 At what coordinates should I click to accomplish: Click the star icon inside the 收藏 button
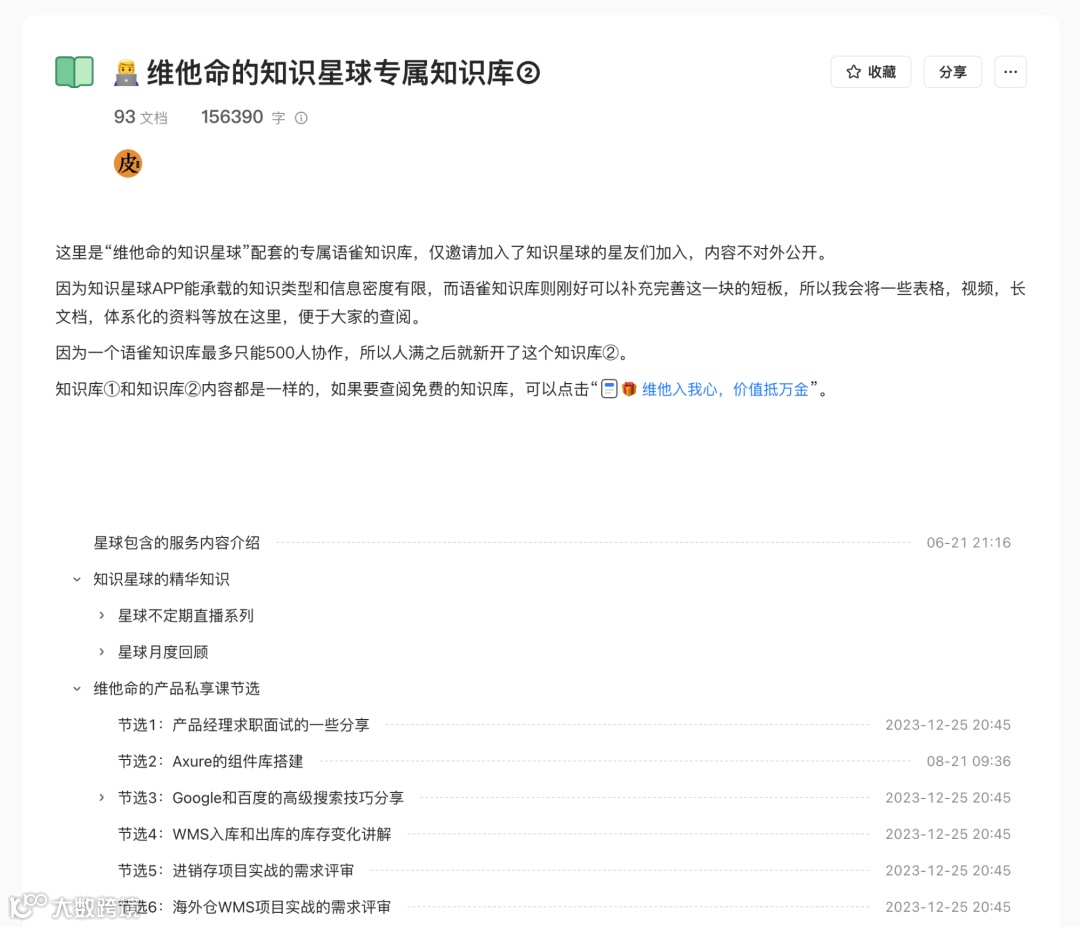tap(852, 71)
